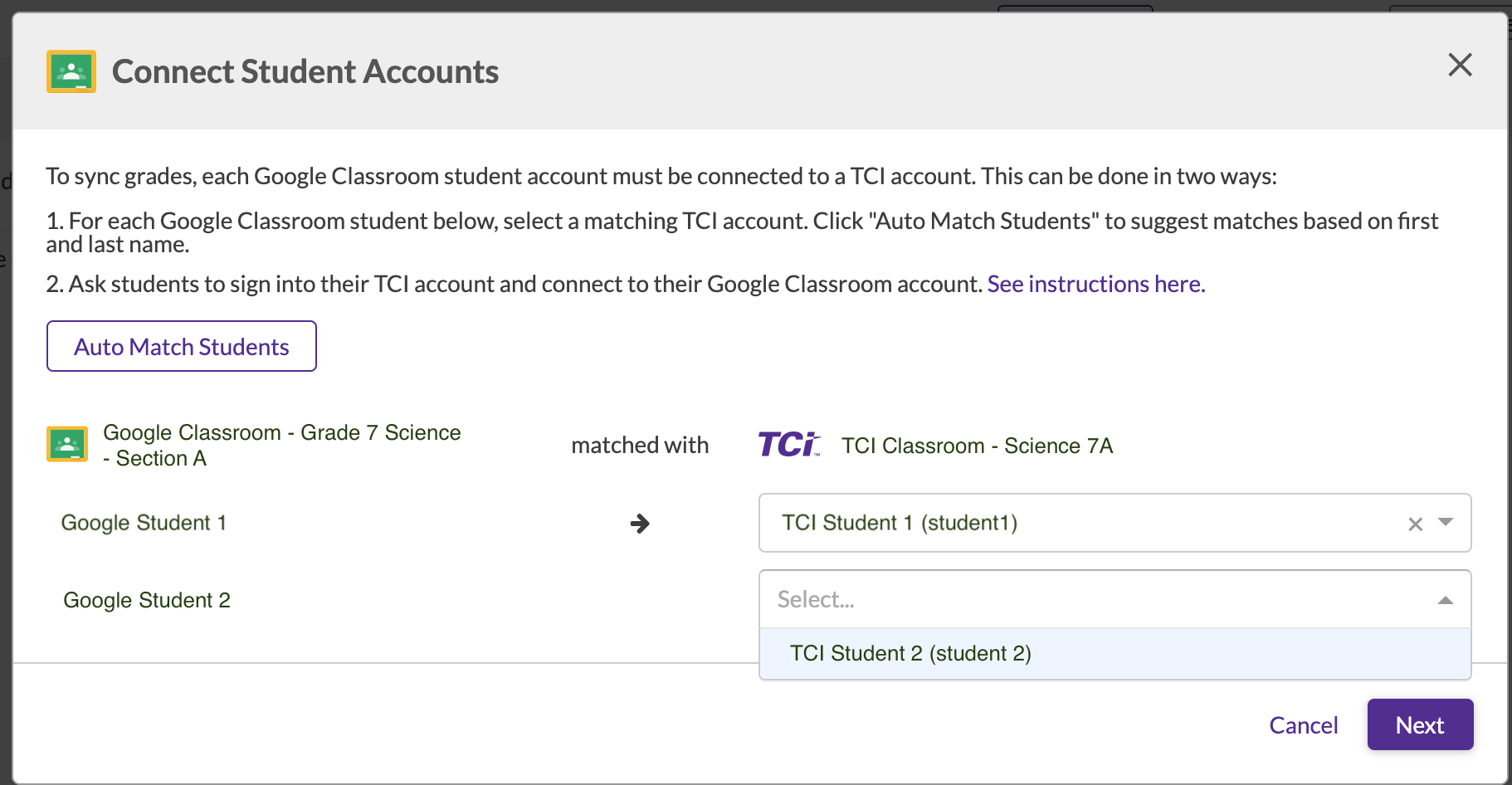The height and width of the screenshot is (785, 1512).
Task: Choose TCI Student 2 (student 2) from the list
Action: pyautogui.click(x=910, y=653)
